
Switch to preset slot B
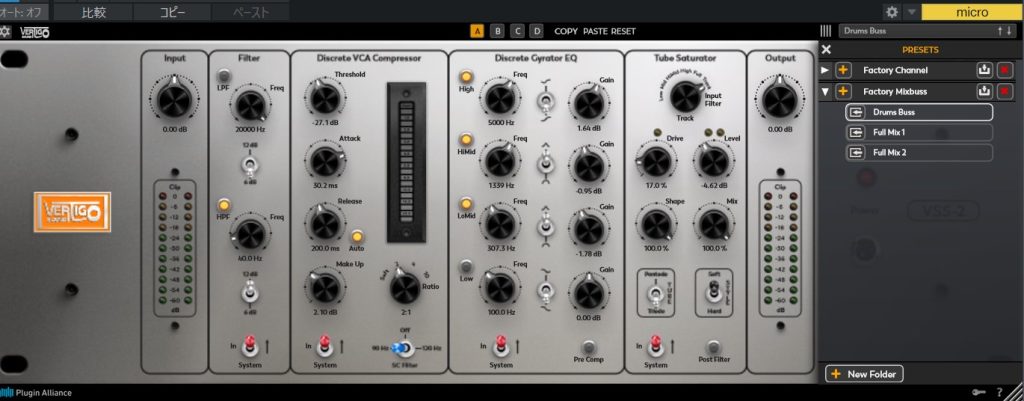click(497, 31)
